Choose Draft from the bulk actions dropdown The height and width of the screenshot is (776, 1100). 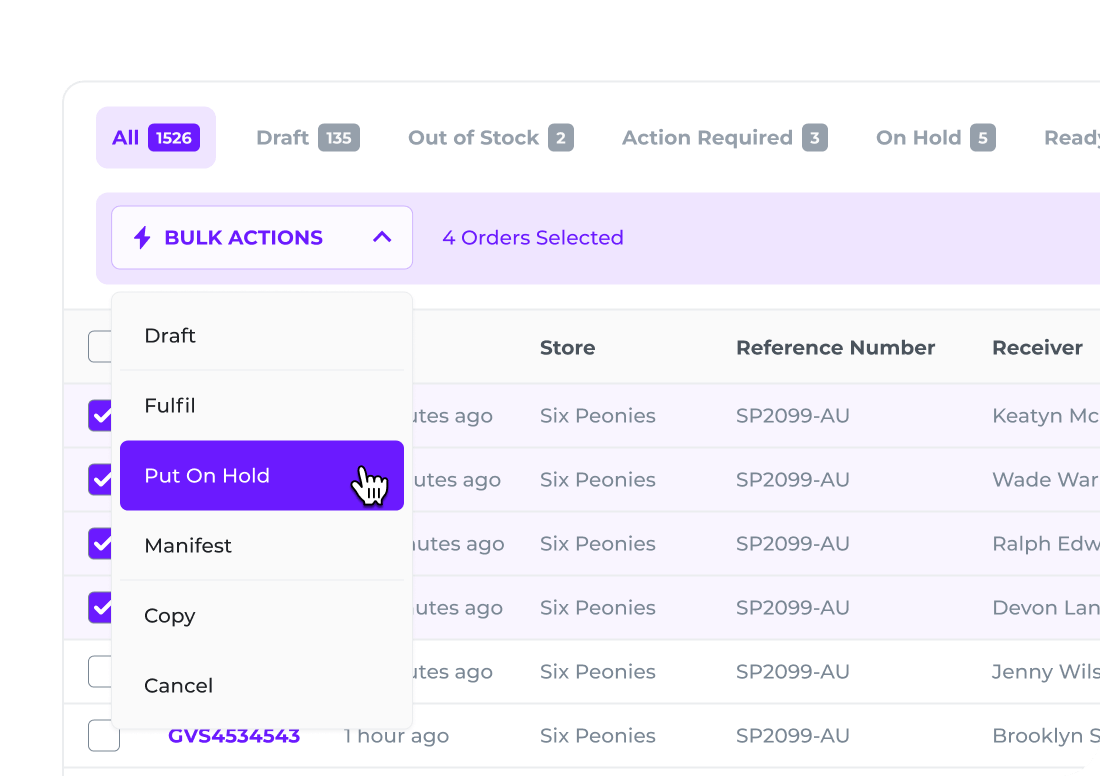(x=170, y=335)
